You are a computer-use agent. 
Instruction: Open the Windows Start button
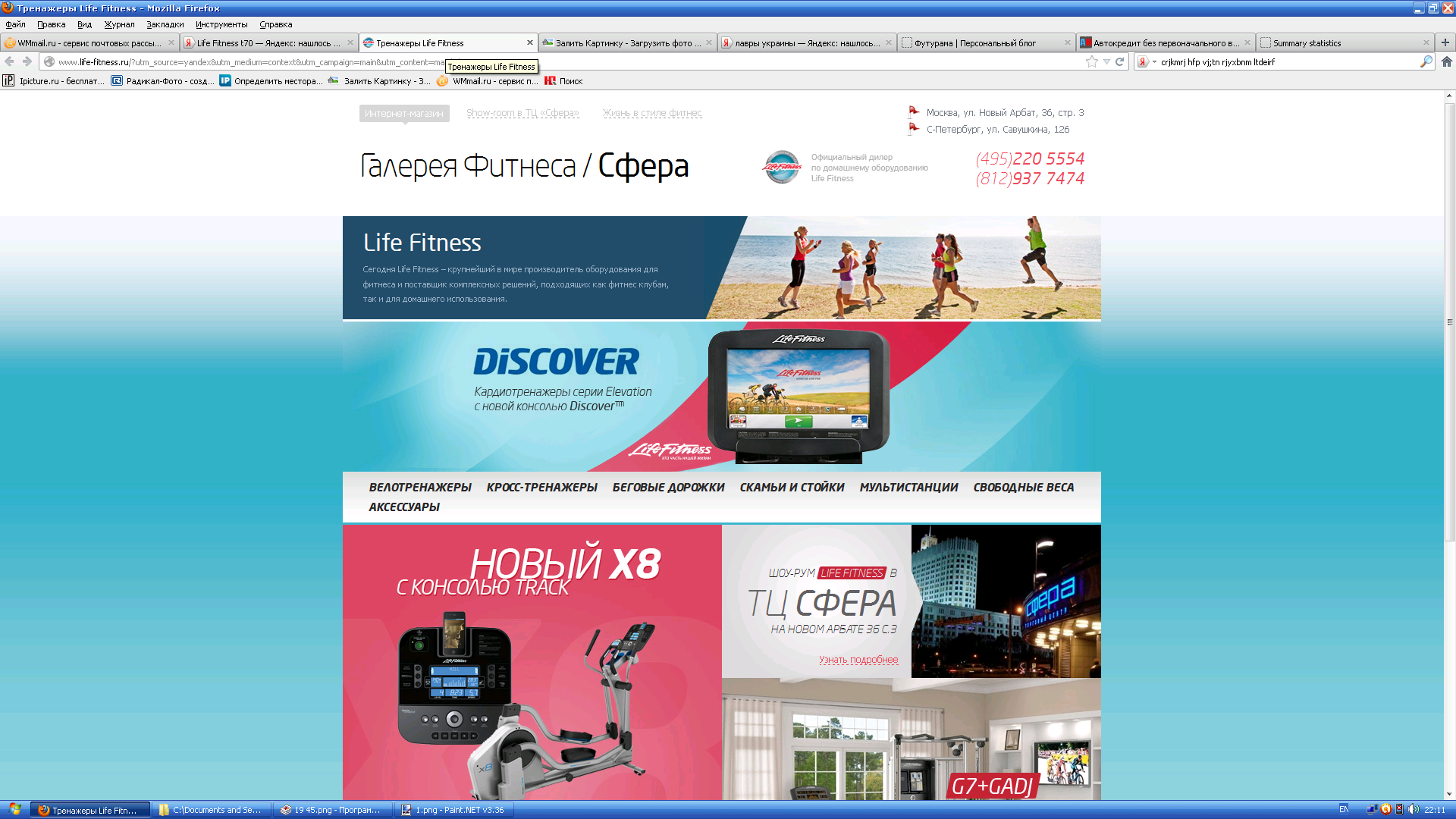pyautogui.click(x=14, y=810)
